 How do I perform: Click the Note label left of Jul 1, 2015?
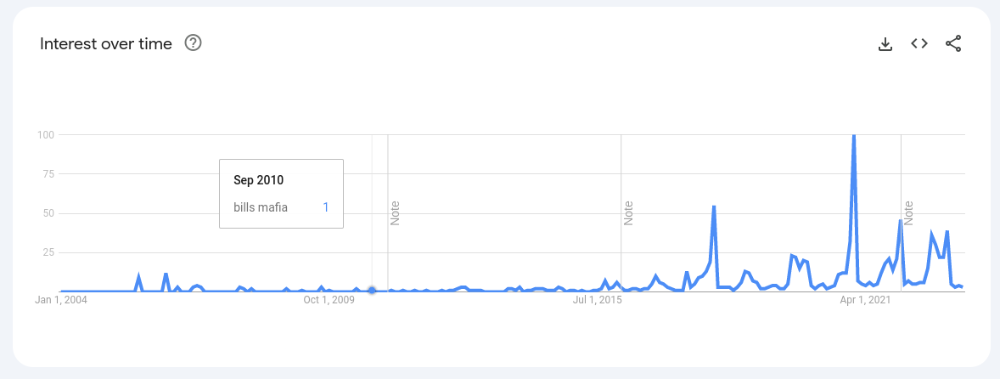tap(629, 213)
